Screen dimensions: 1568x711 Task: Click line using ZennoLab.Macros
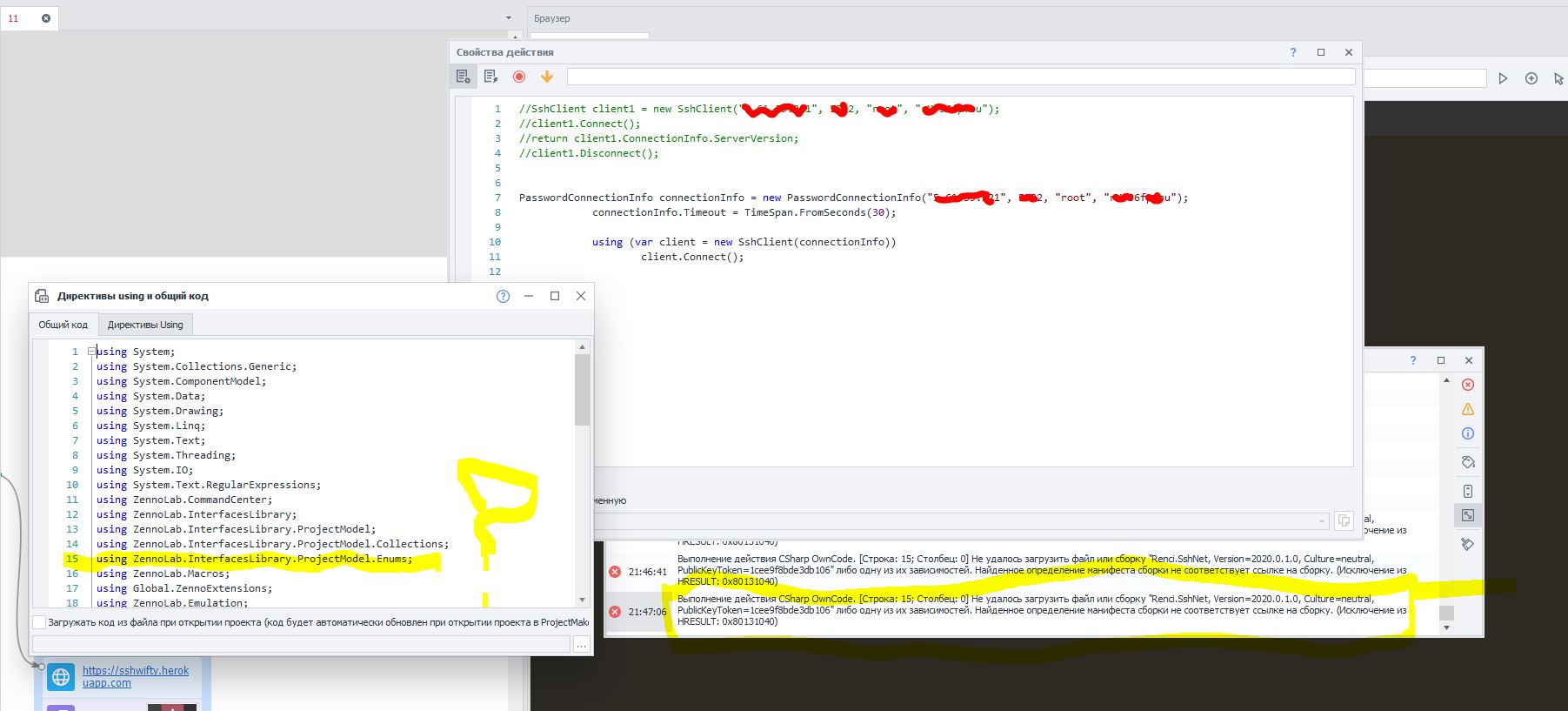[163, 573]
